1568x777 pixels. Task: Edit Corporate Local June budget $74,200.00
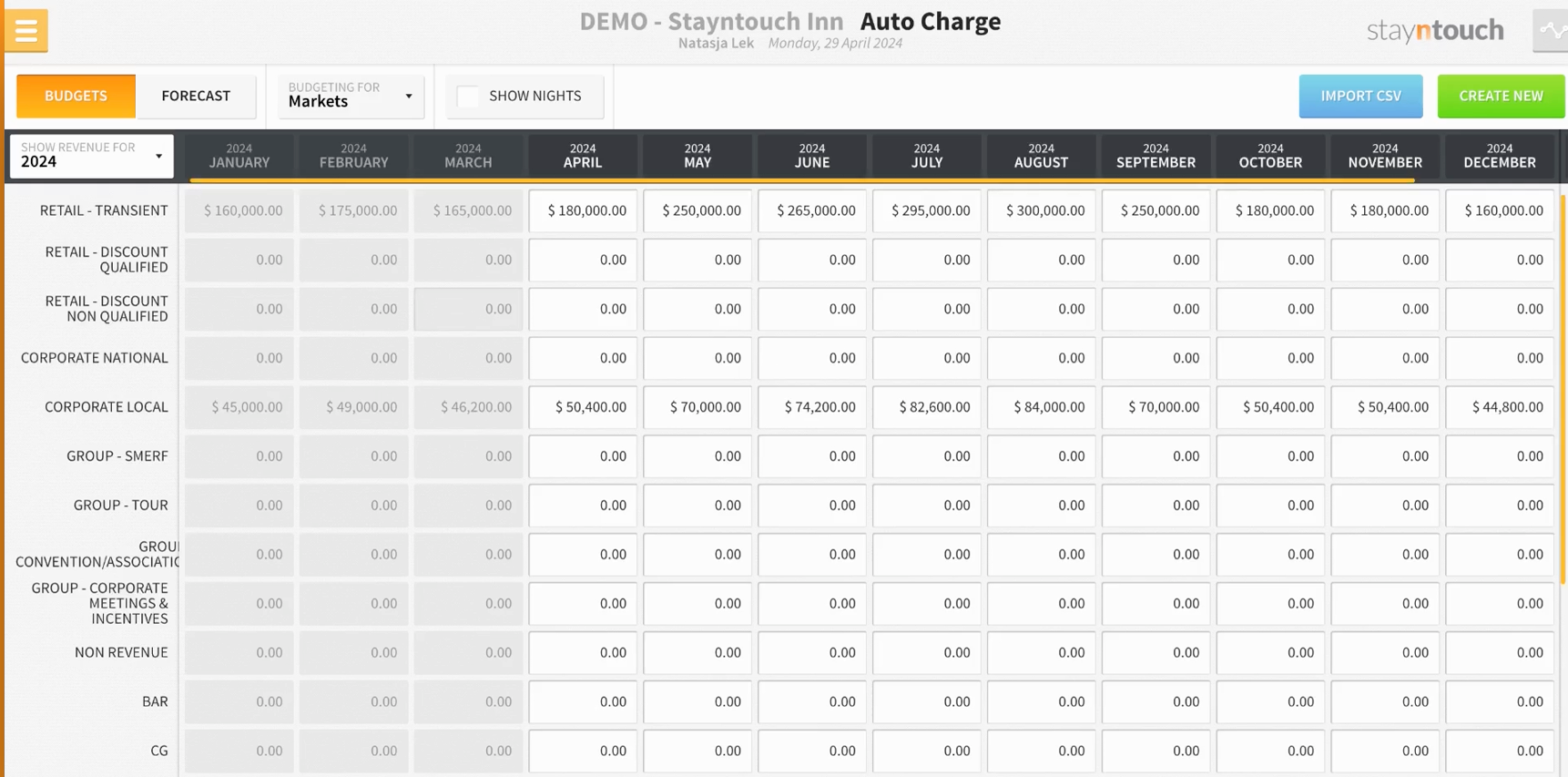pyautogui.click(x=812, y=407)
